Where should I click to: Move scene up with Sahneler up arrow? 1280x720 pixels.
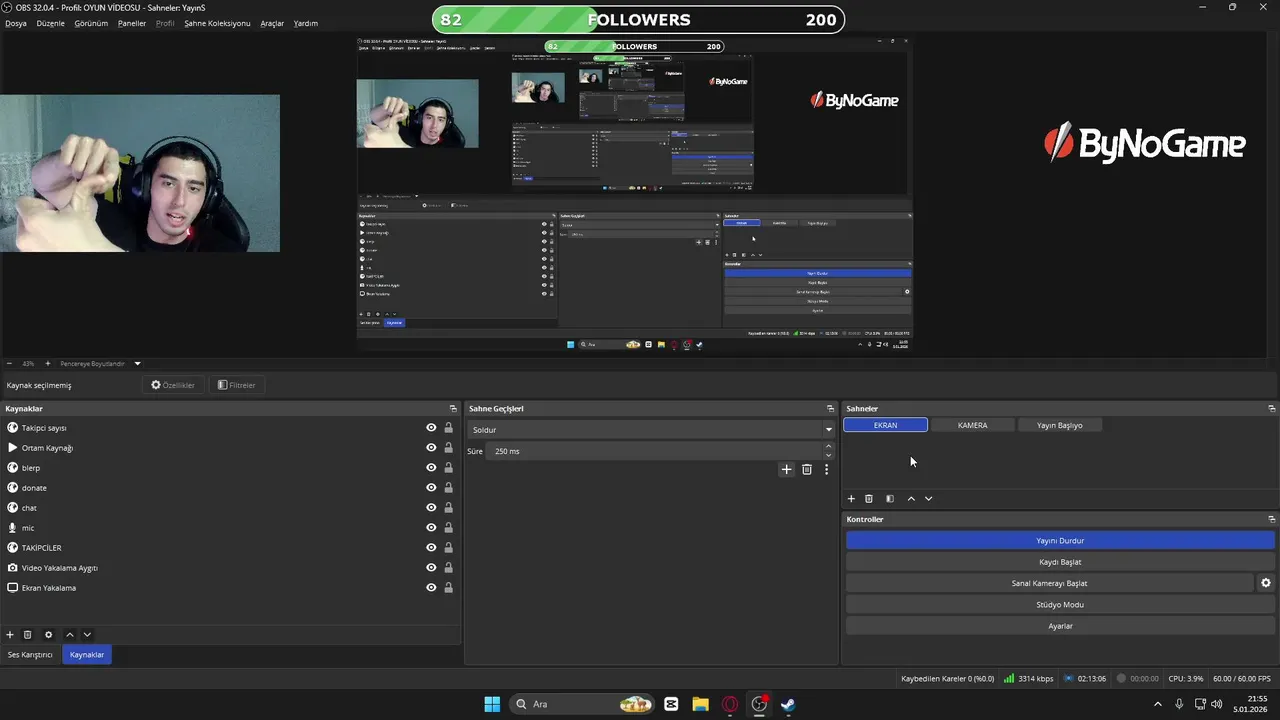click(x=911, y=499)
